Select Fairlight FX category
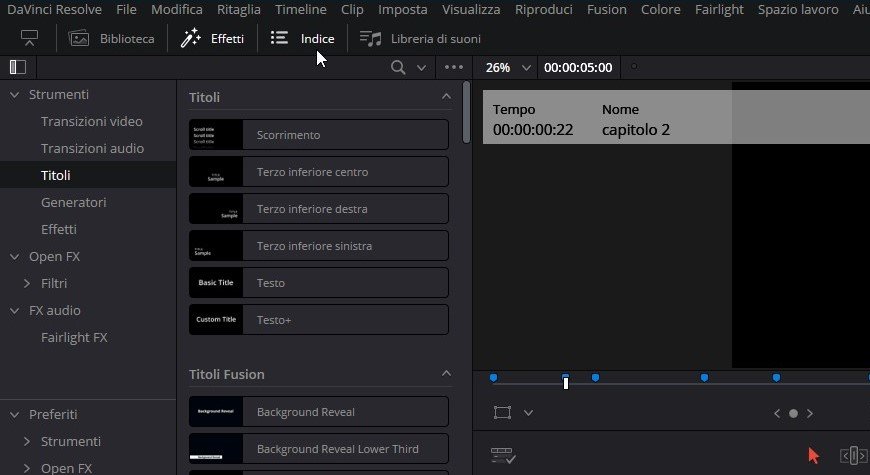 tap(74, 337)
